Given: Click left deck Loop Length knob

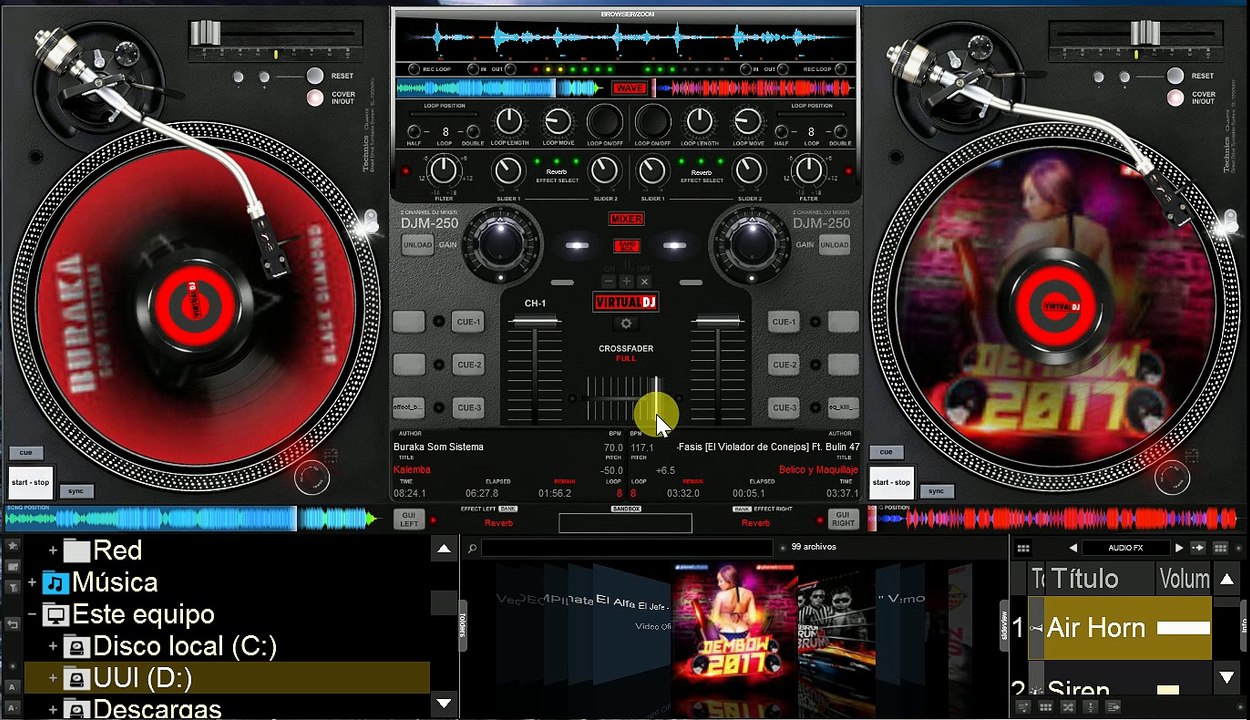Looking at the screenshot, I should click(509, 122).
